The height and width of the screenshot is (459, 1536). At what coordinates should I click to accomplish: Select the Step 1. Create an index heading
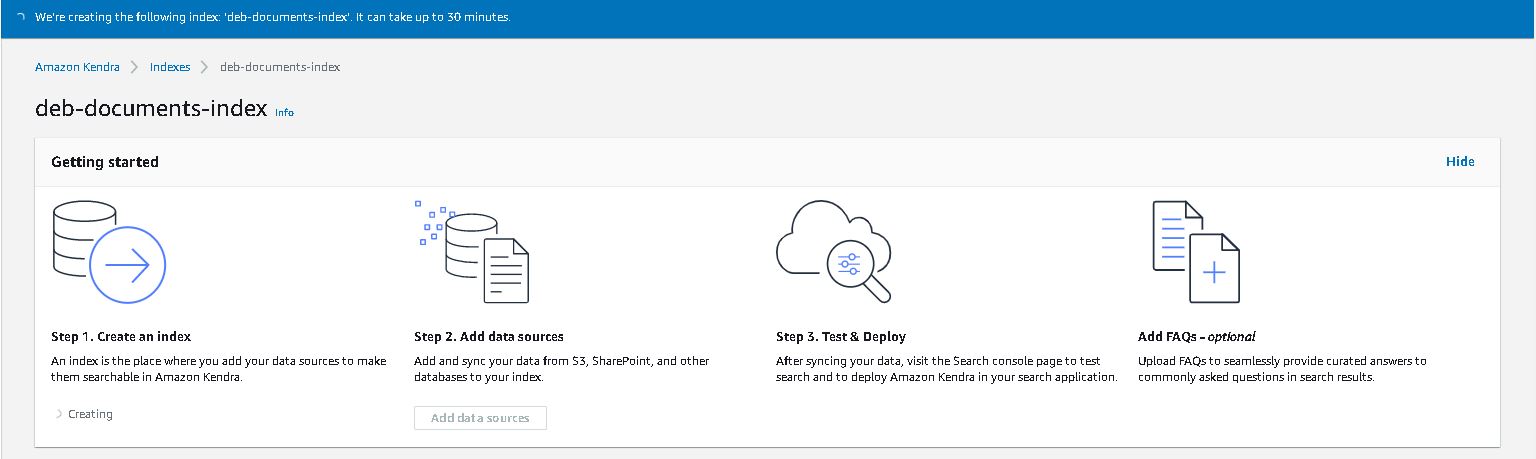[121, 337]
